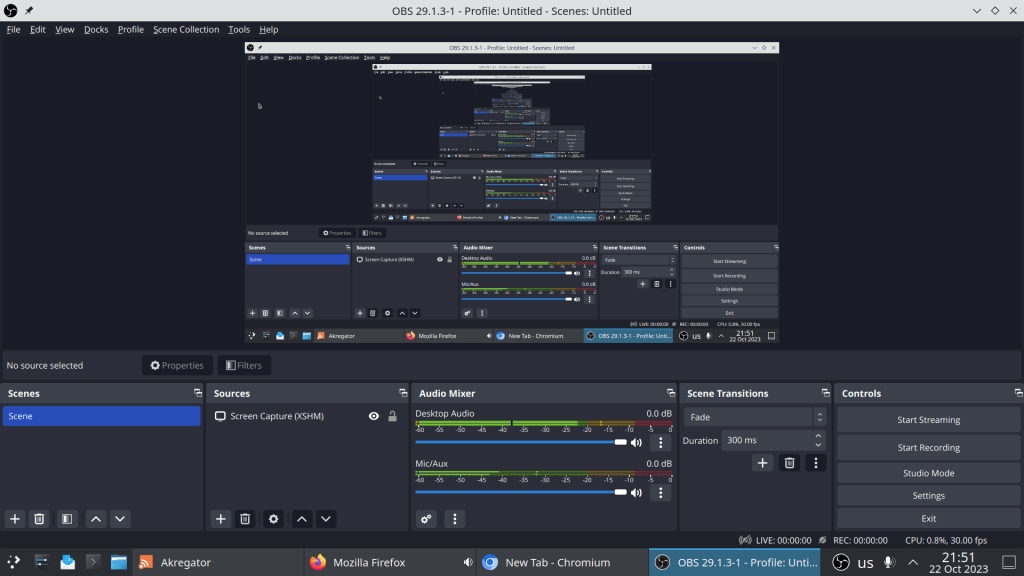Screen dimensions: 1024x576
Task: Click the Start Recording button
Action: (x=928, y=448)
